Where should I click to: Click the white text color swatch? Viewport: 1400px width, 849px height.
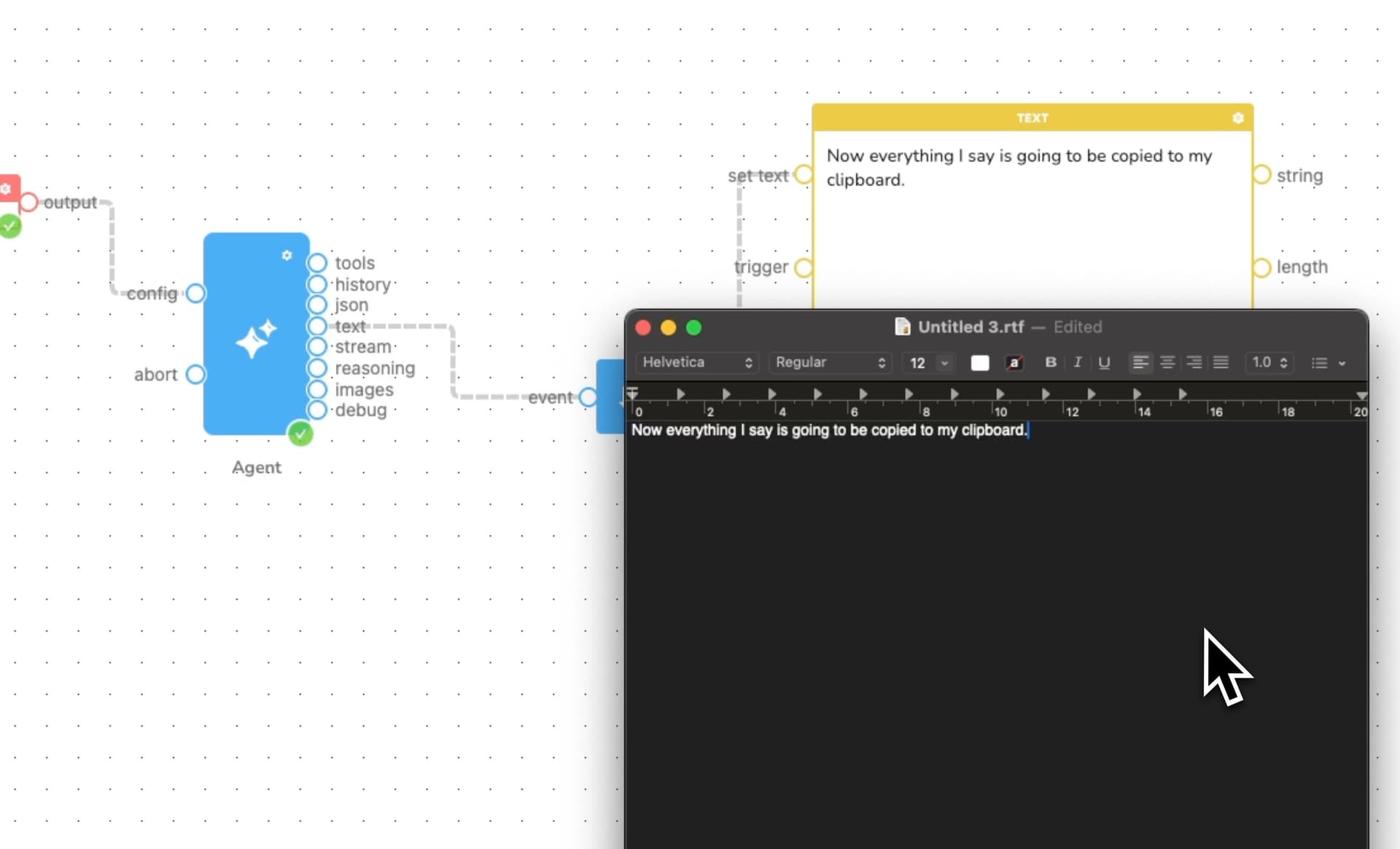click(980, 363)
